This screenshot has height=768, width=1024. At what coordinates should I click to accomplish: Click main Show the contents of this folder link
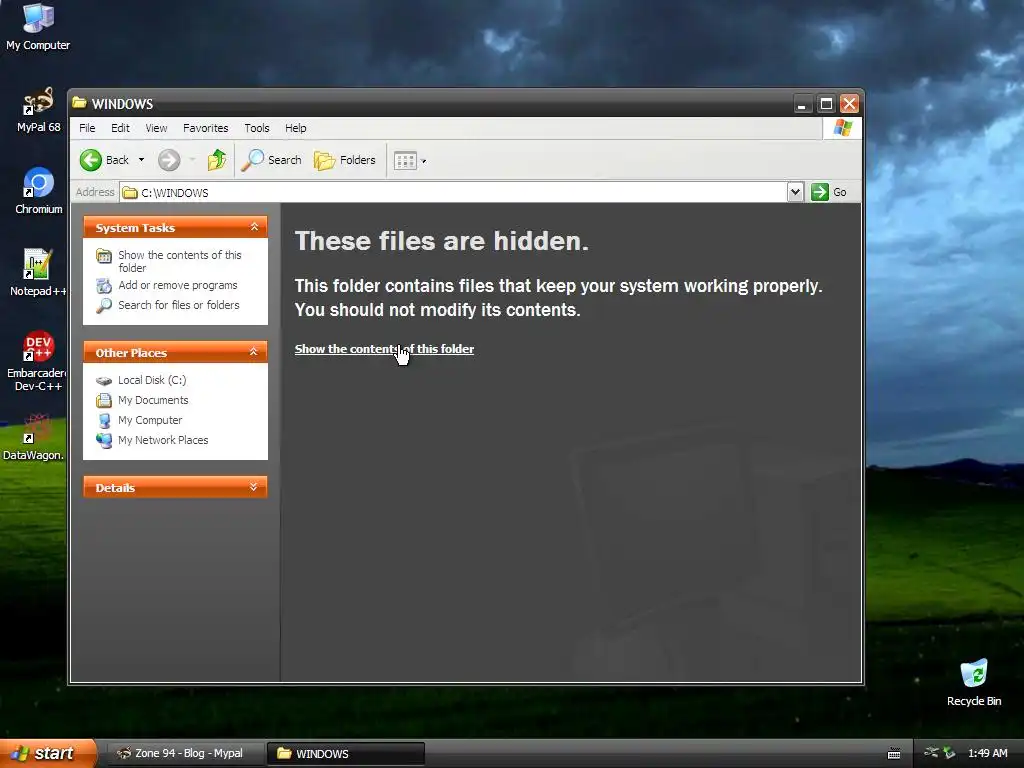click(384, 349)
